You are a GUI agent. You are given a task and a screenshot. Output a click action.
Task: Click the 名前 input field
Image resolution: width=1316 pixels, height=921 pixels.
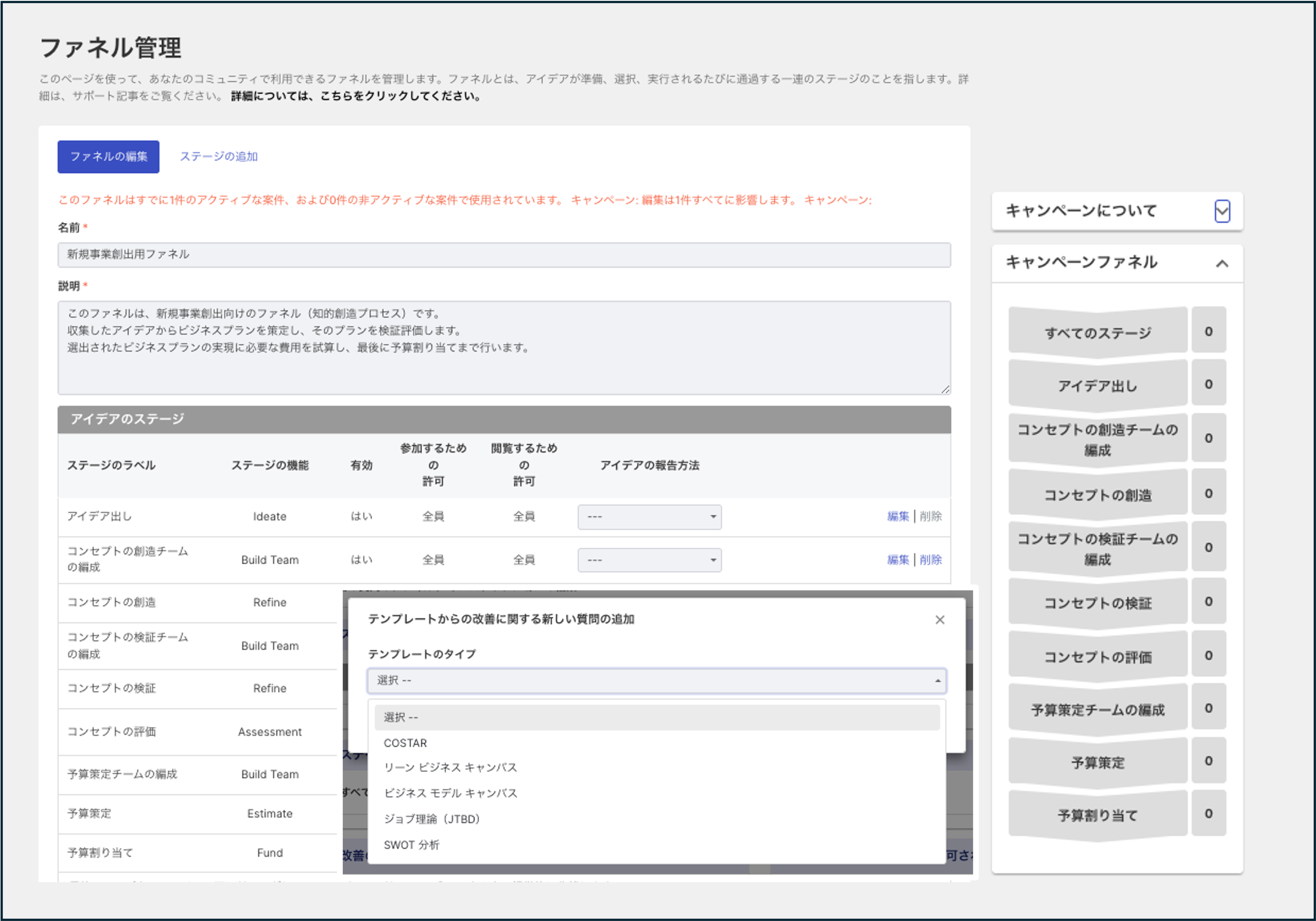click(x=503, y=254)
